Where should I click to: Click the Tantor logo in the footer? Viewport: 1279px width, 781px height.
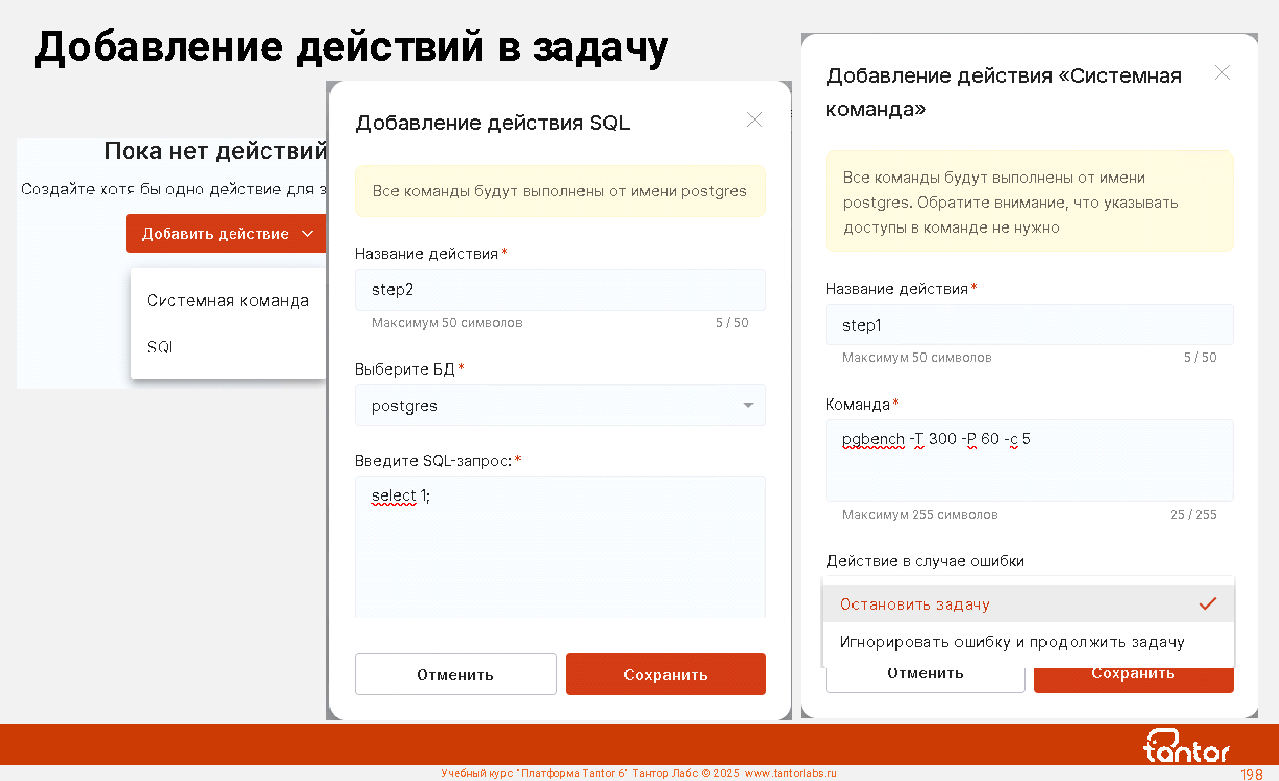[x=1186, y=746]
